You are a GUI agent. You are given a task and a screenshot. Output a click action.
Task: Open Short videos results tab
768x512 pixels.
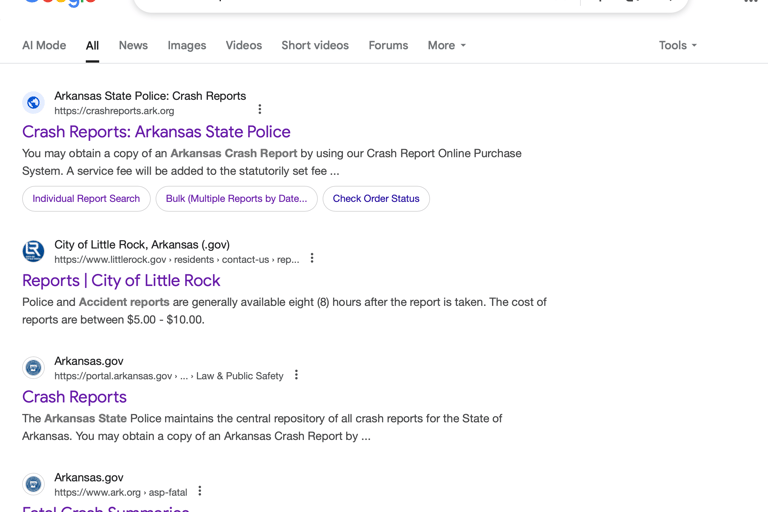coord(315,46)
